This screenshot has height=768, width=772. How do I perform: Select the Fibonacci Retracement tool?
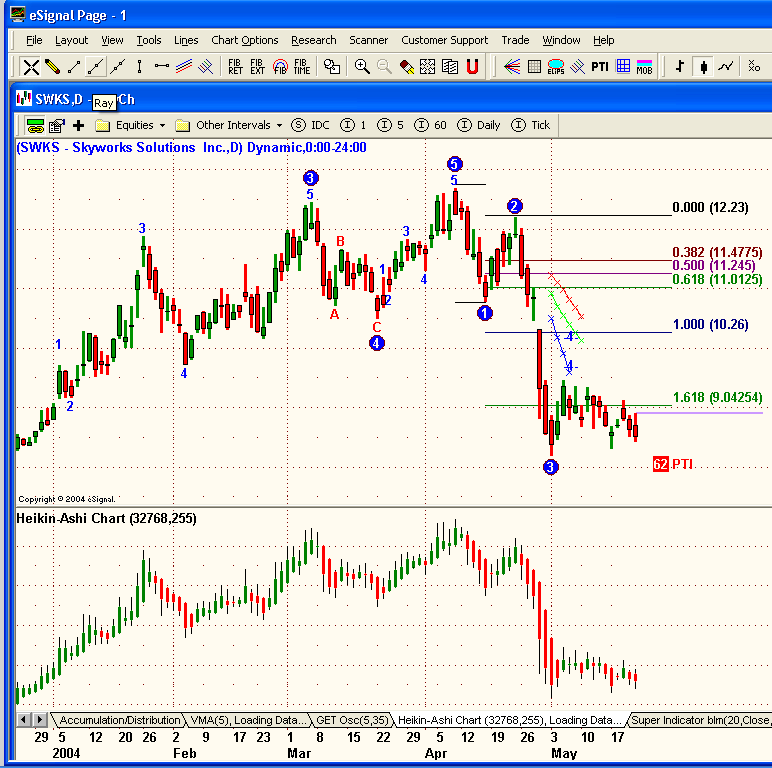point(235,67)
